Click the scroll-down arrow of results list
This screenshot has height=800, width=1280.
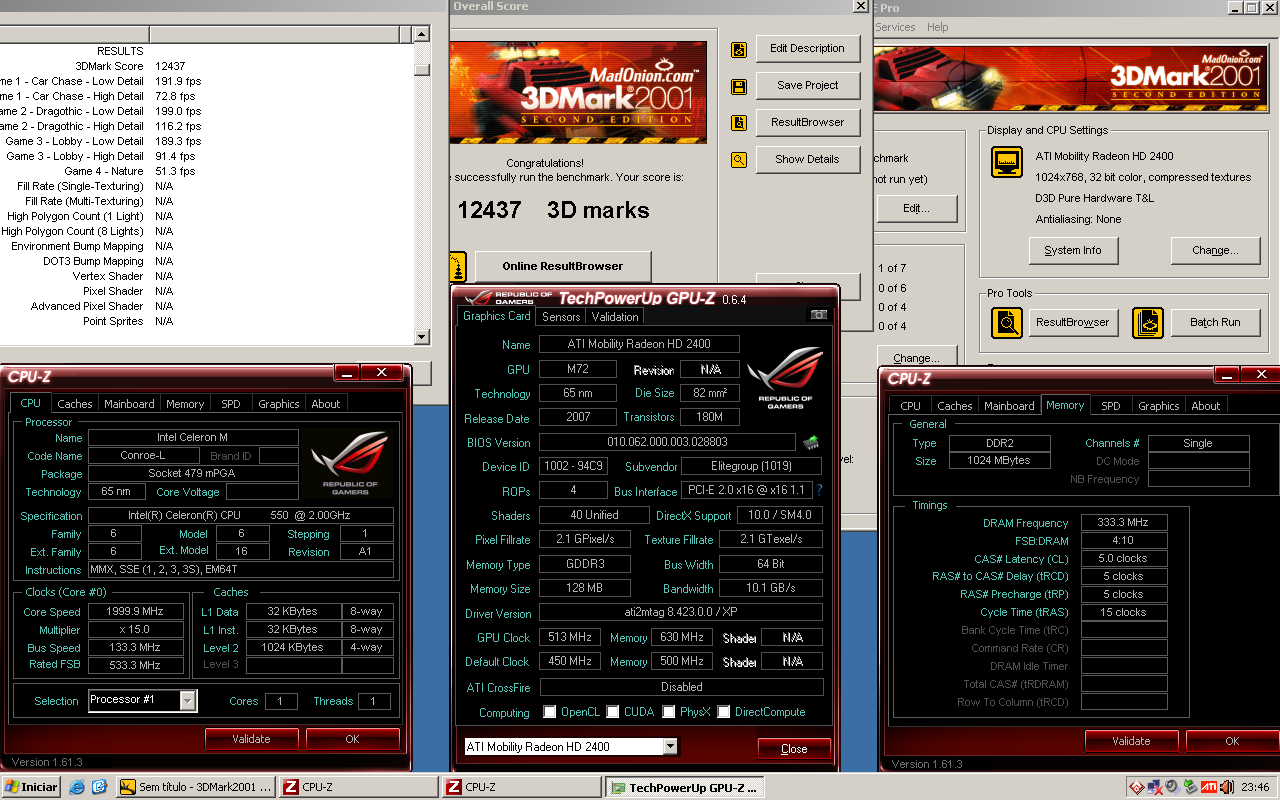coord(422,337)
